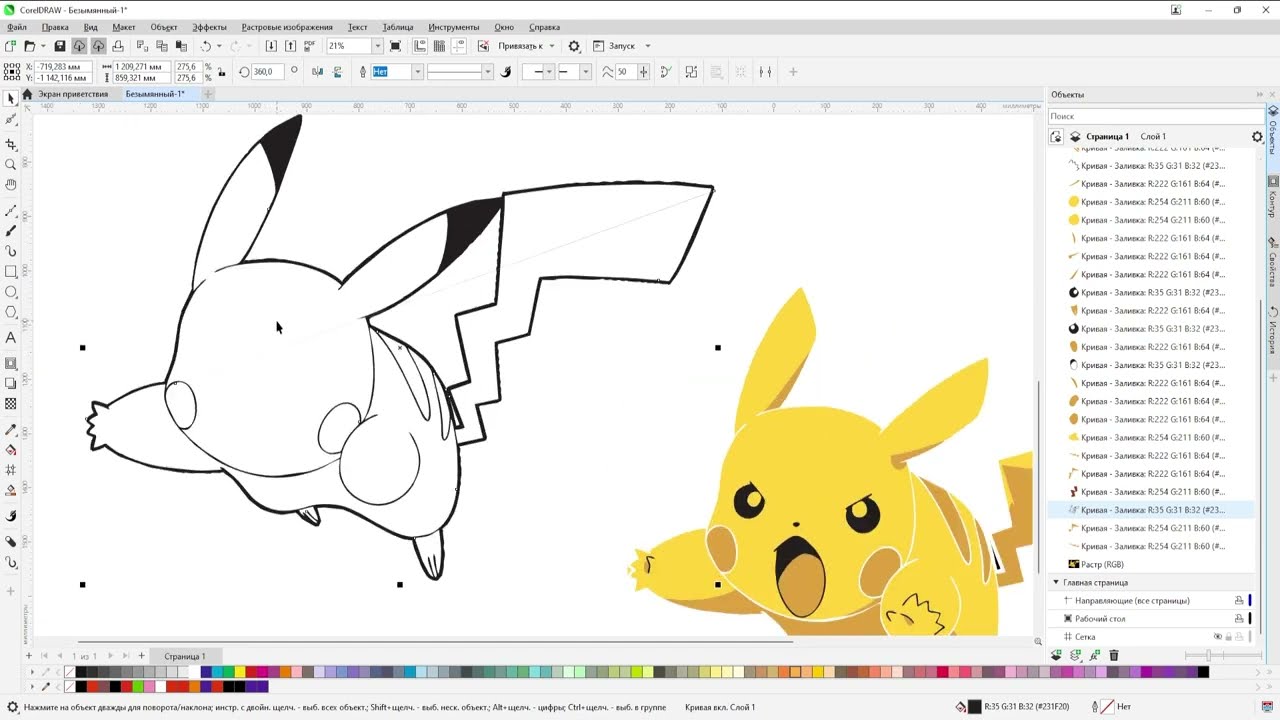Select the Shape edit tool
Viewport: 1280px width, 720px height.
(x=11, y=119)
